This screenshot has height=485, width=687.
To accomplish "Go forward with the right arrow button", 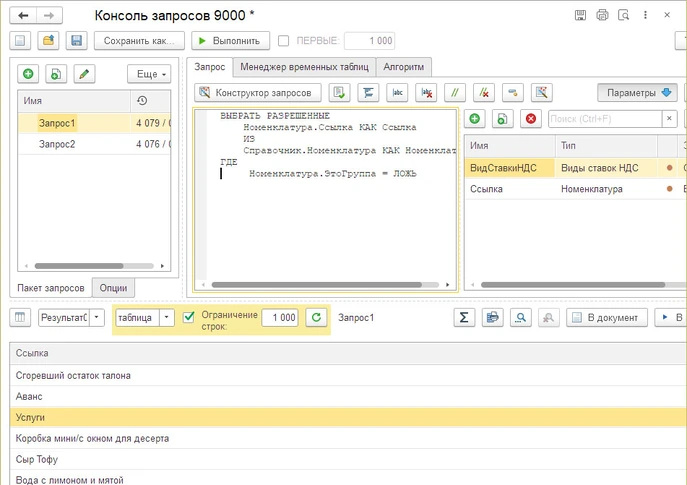I will click(x=49, y=15).
